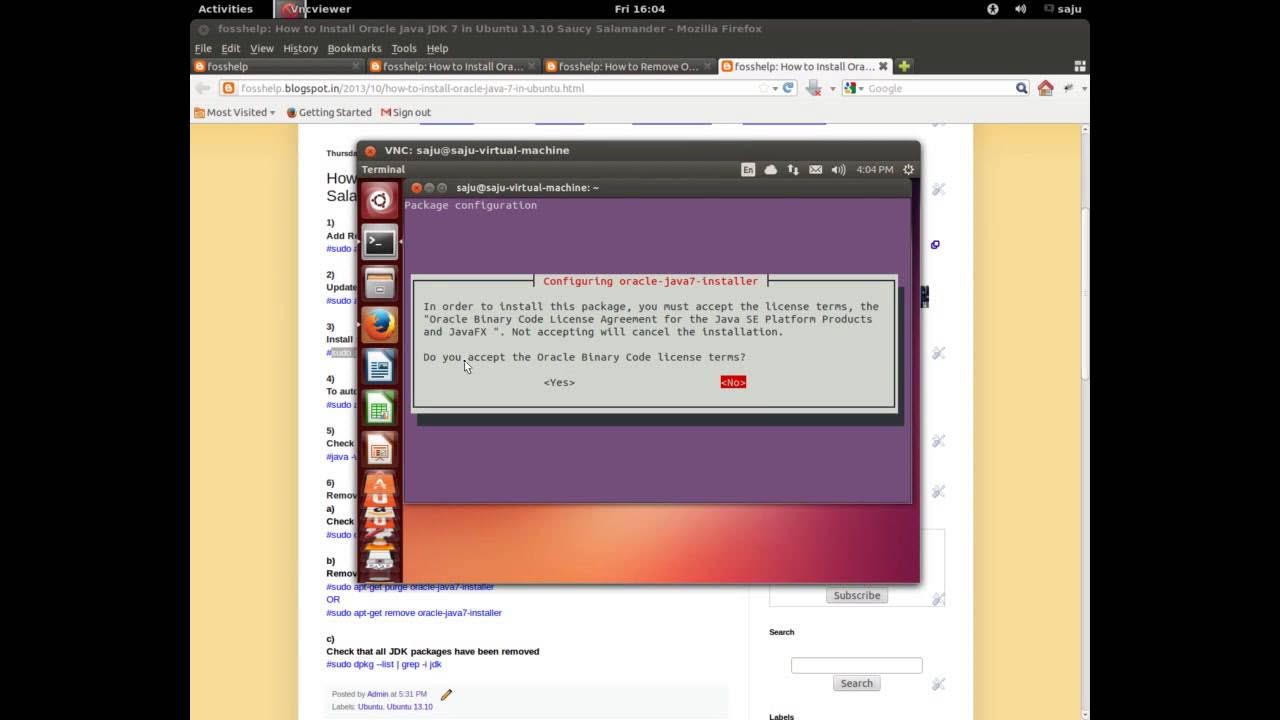Go to Firefox home page
The width and height of the screenshot is (1280, 720).
click(1045, 88)
